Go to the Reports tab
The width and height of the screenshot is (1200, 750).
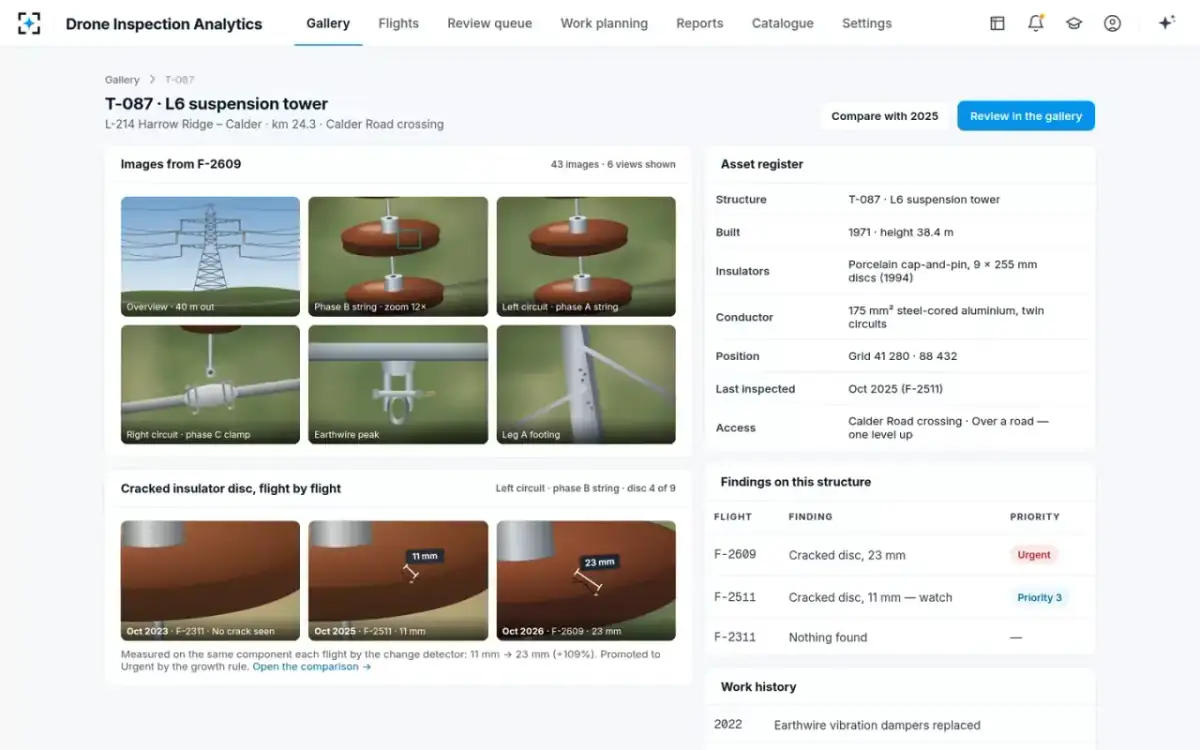pyautogui.click(x=699, y=23)
